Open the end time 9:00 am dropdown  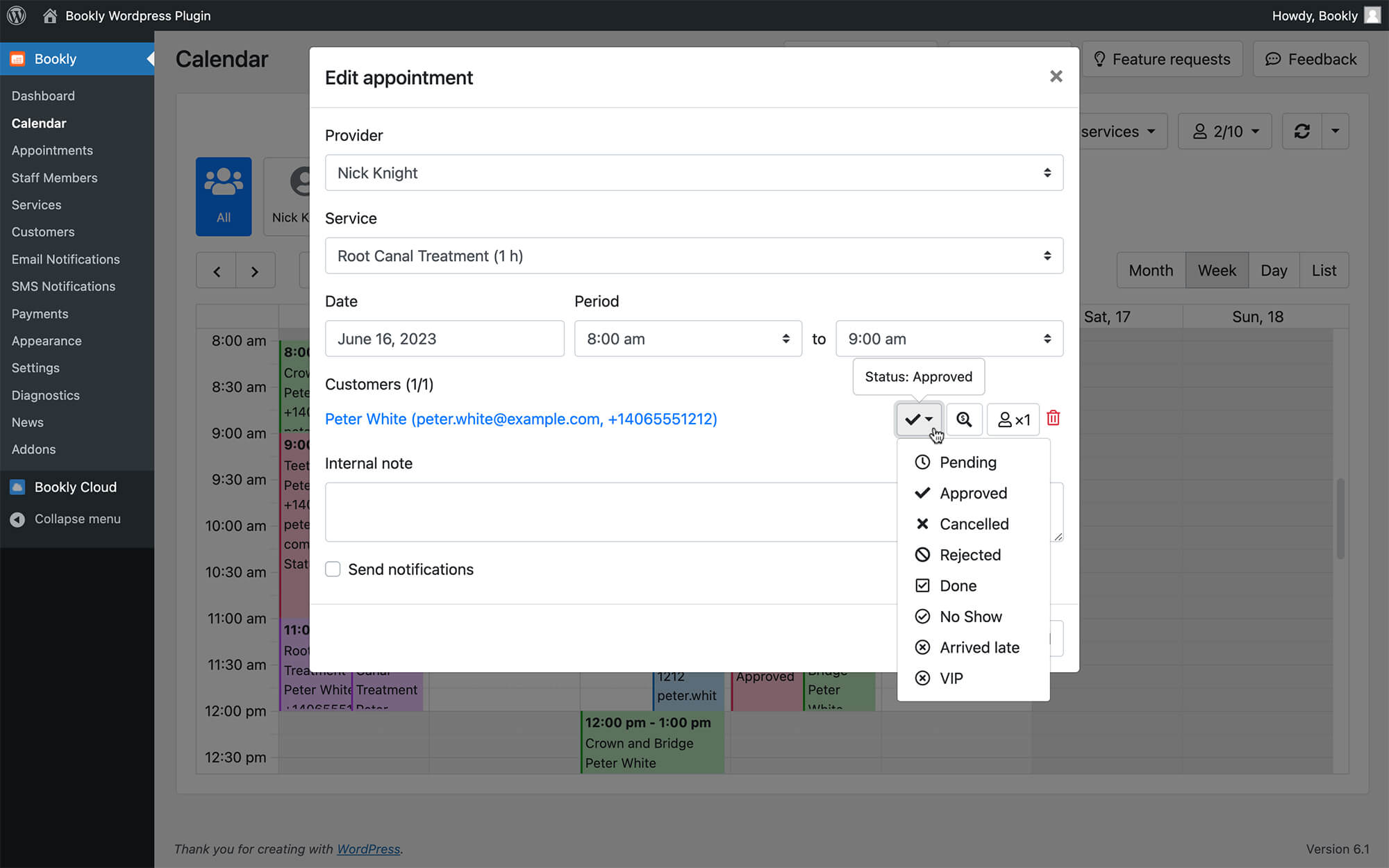click(x=949, y=339)
